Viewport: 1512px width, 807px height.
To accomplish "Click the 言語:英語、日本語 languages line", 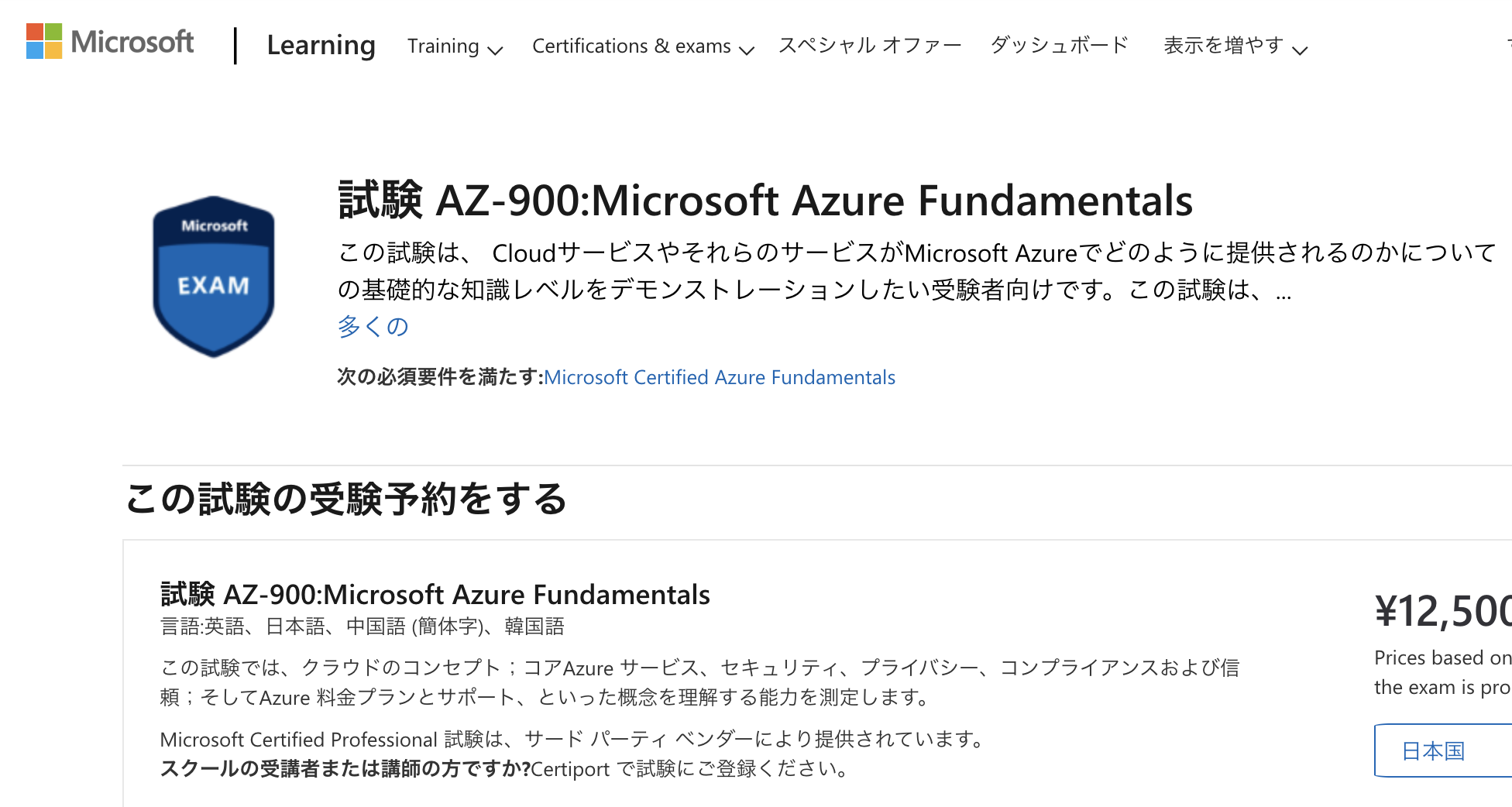I will 362,626.
